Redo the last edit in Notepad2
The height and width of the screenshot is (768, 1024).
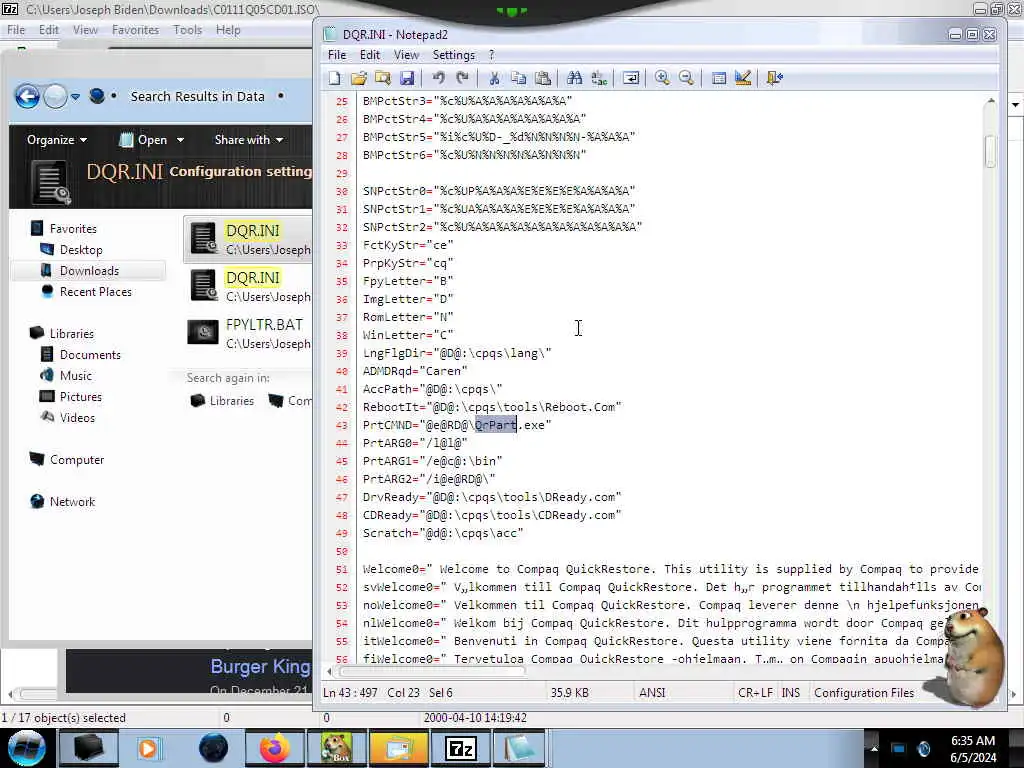[x=462, y=78]
